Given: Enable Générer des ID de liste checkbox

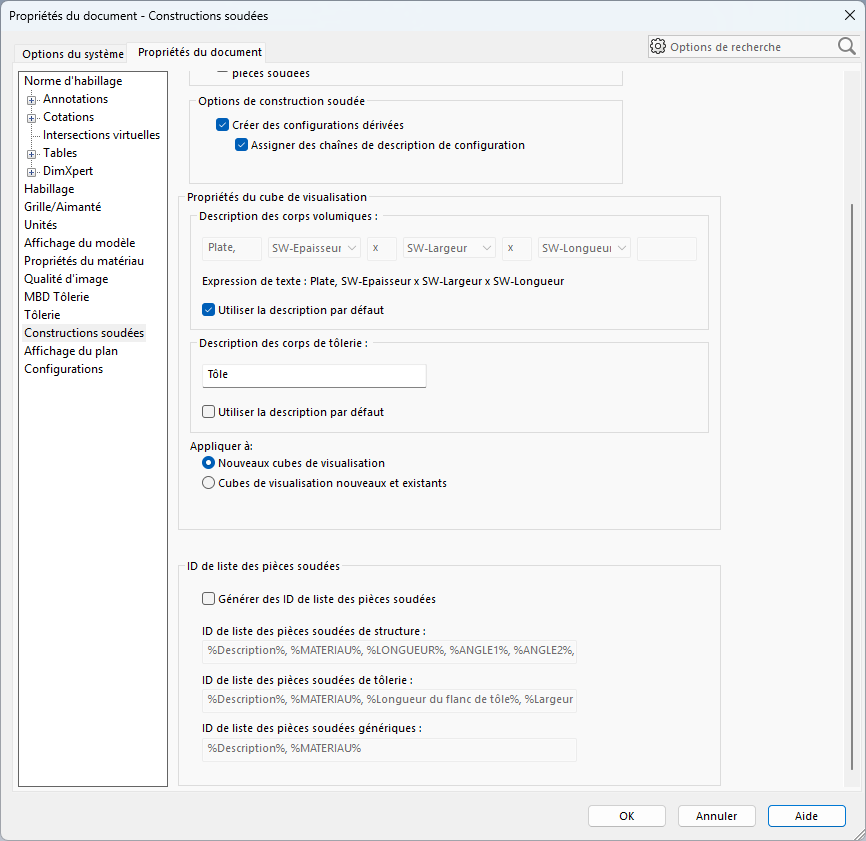Looking at the screenshot, I should (209, 599).
